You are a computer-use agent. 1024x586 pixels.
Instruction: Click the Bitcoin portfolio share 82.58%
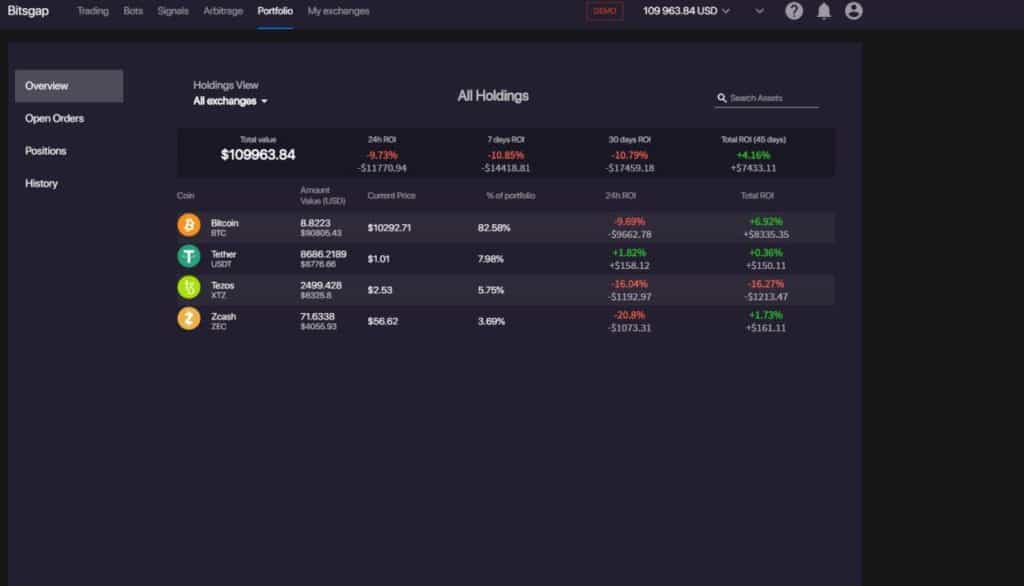tap(494, 228)
